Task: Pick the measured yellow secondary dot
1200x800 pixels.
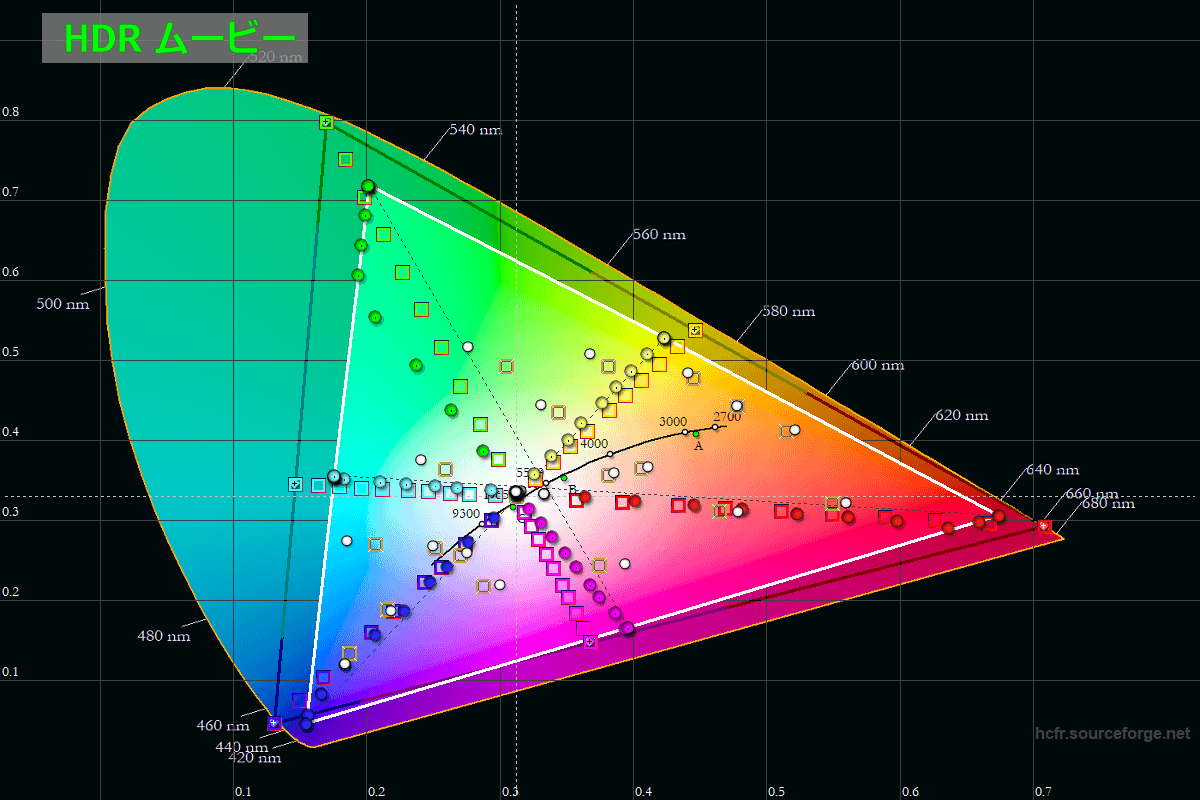Action: (664, 338)
